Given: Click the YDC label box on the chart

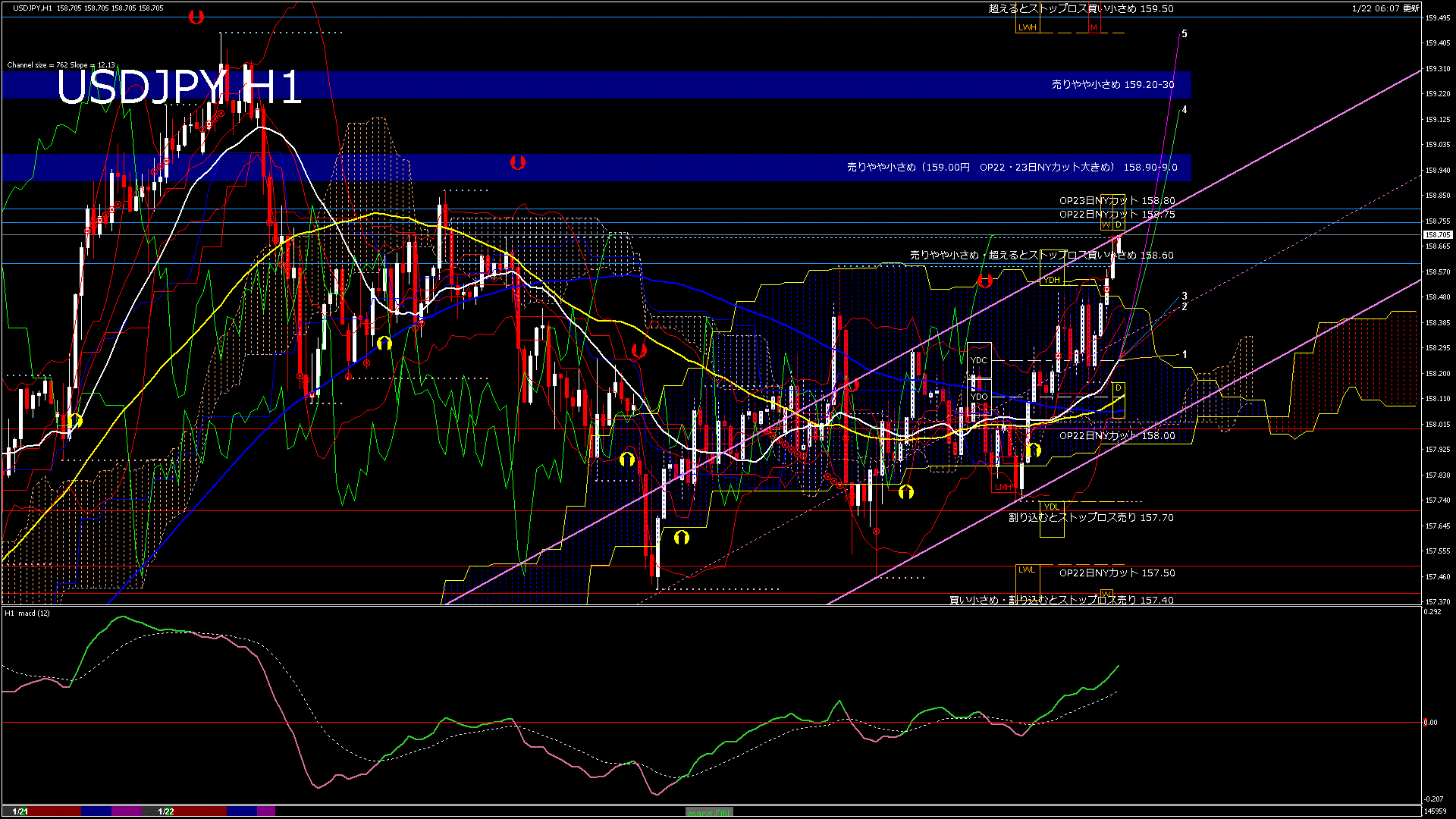Looking at the screenshot, I should pyautogui.click(x=979, y=359).
